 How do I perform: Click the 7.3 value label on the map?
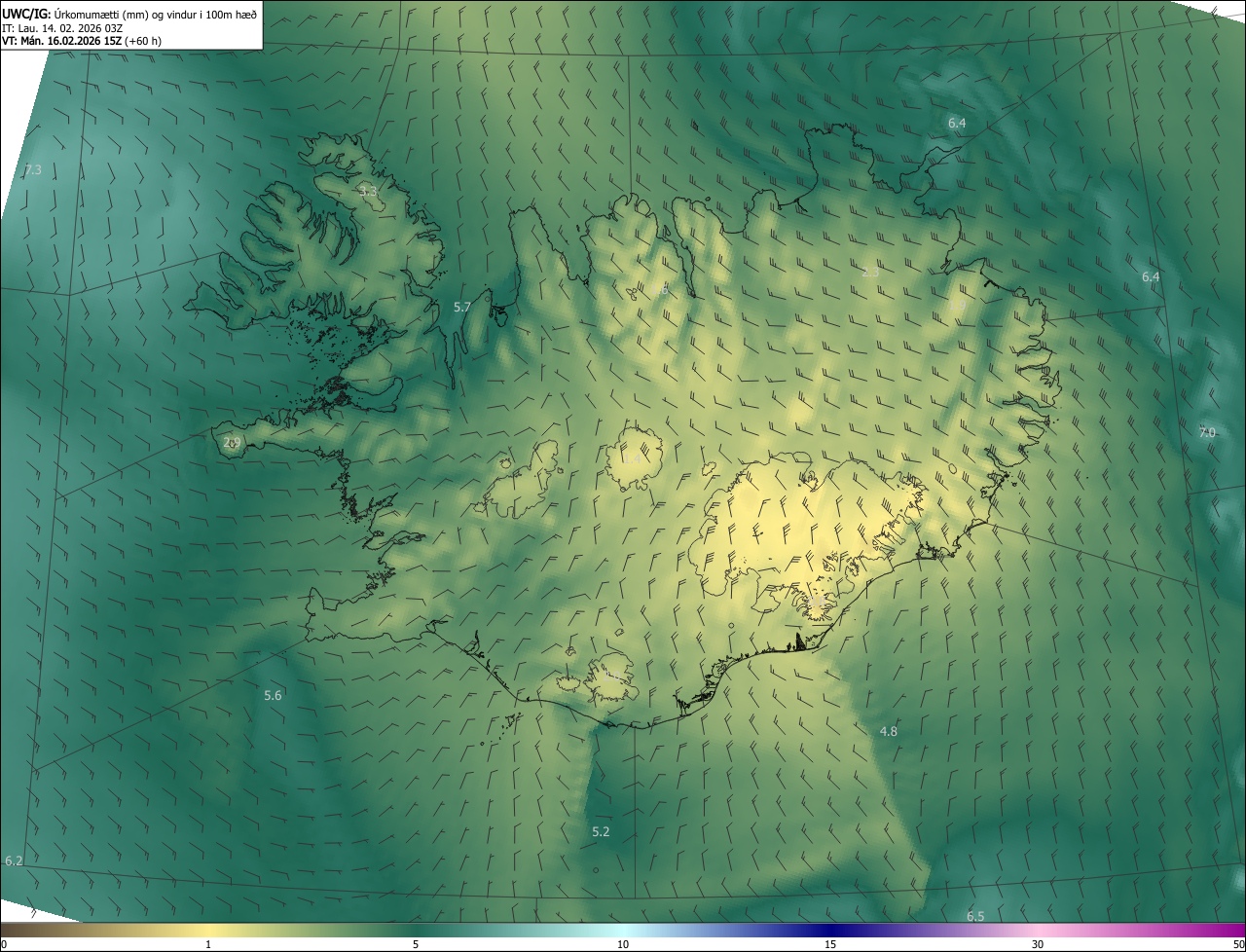click(33, 170)
